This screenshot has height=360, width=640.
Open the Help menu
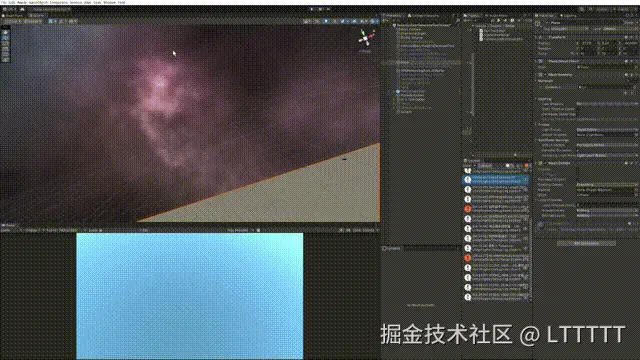point(122,2)
